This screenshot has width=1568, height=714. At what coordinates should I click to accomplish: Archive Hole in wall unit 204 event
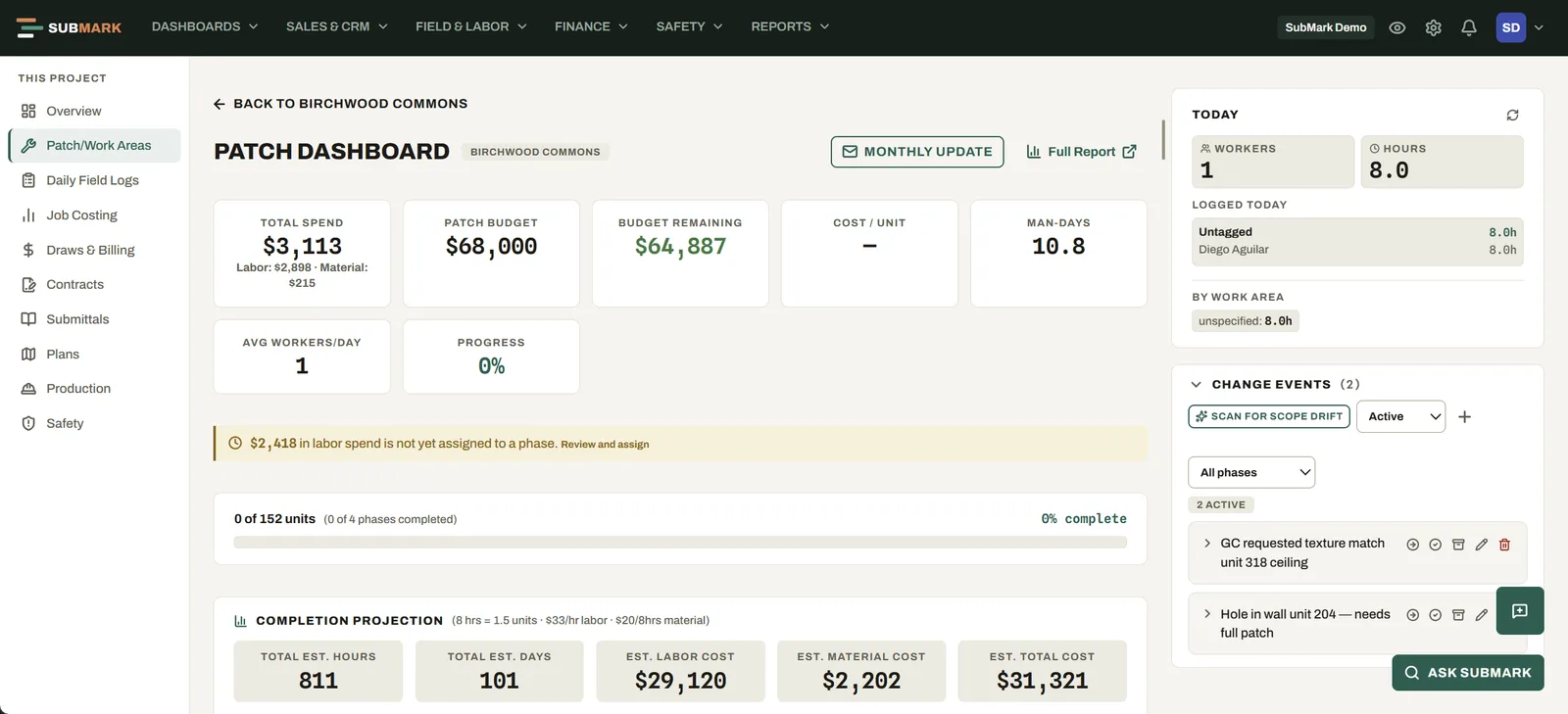1458,615
